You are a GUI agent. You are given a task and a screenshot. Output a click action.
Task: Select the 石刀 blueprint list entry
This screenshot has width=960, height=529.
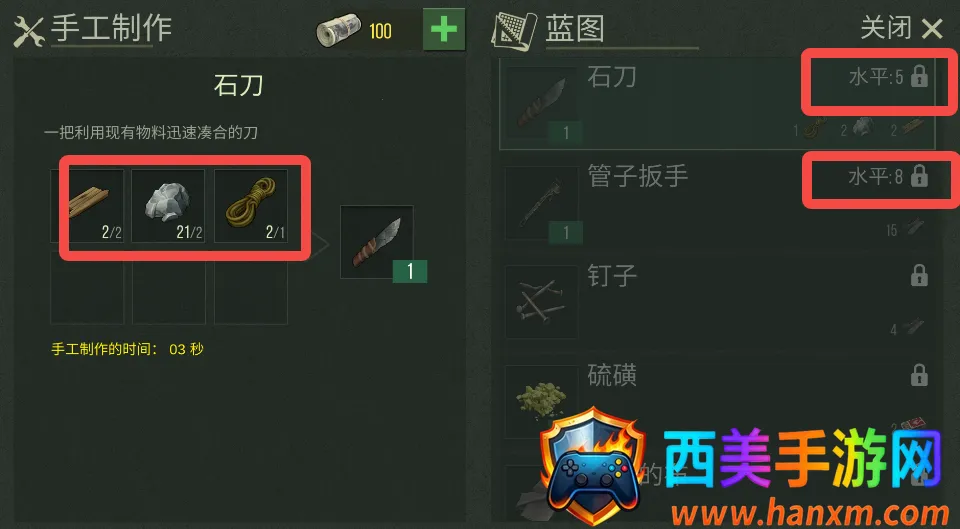pos(718,104)
